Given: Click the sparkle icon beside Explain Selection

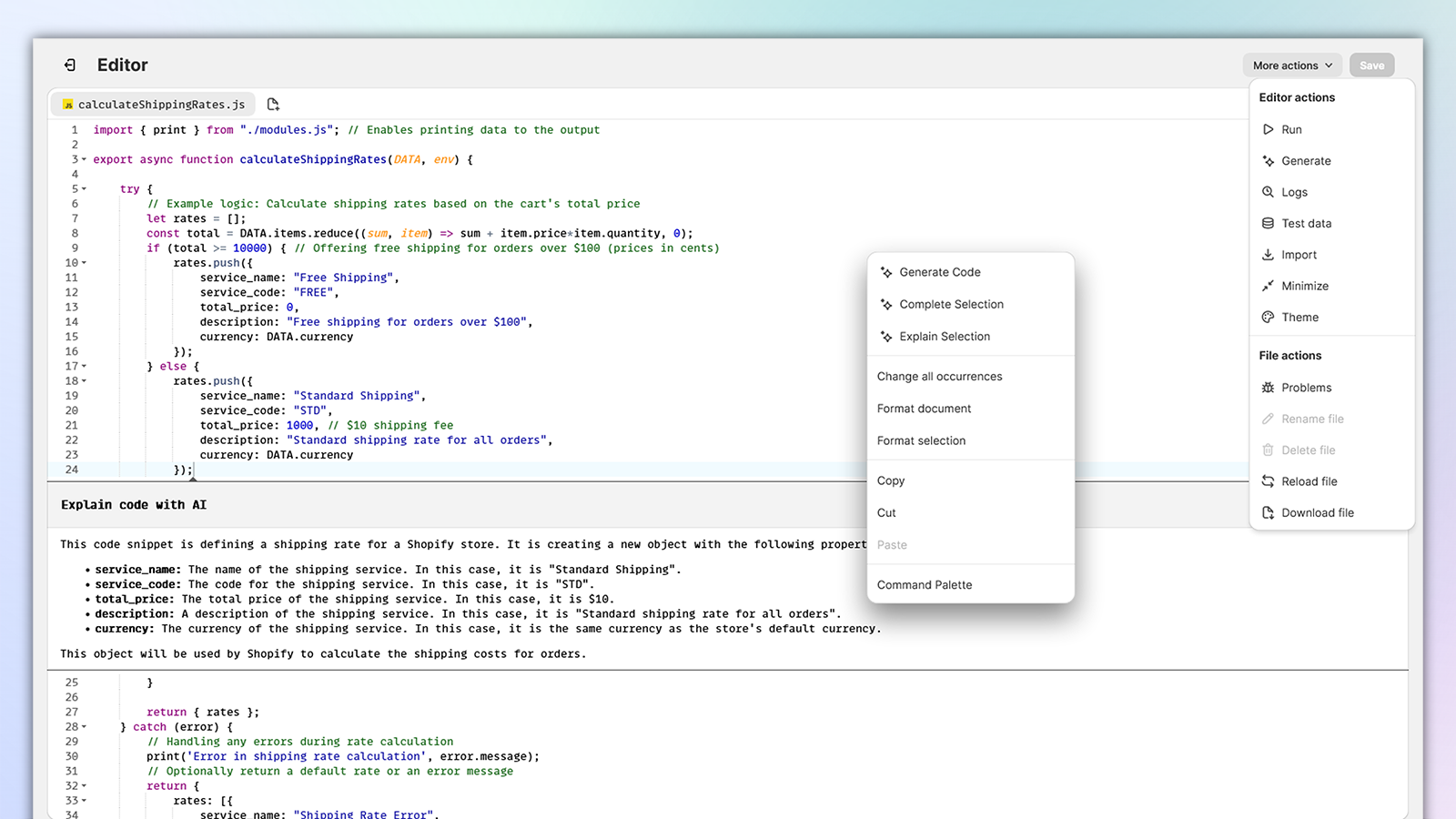Looking at the screenshot, I should coord(886,337).
